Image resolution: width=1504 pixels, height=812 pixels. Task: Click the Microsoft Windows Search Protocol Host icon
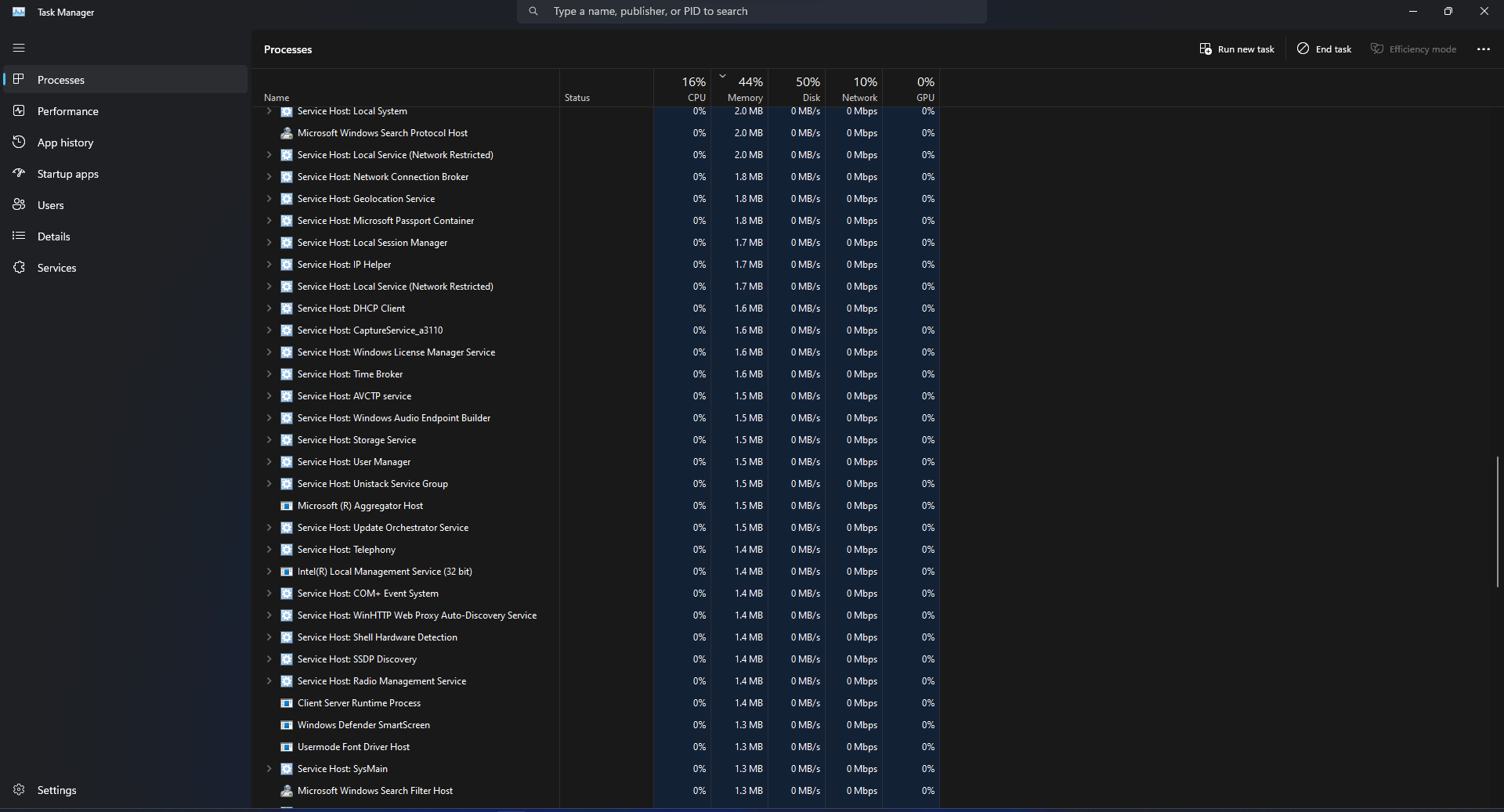pos(287,133)
